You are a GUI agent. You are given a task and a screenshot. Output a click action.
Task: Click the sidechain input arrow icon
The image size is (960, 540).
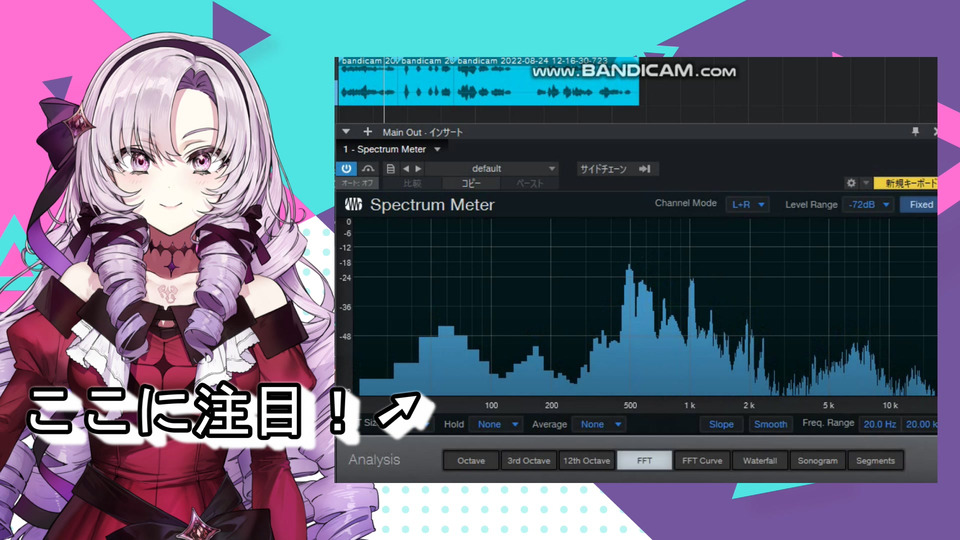pos(645,169)
